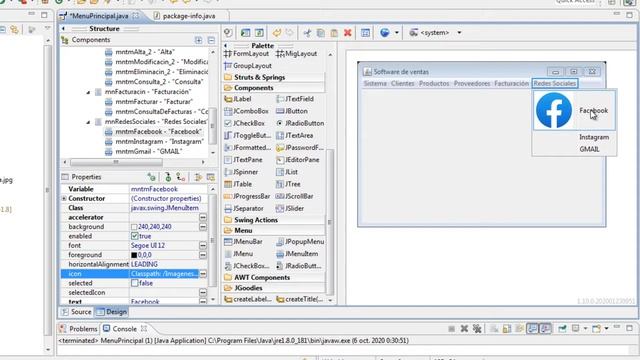This screenshot has width=640, height=360.
Task: Pick JRadioButtonMenuItem from Menu palette
Action: (299, 266)
